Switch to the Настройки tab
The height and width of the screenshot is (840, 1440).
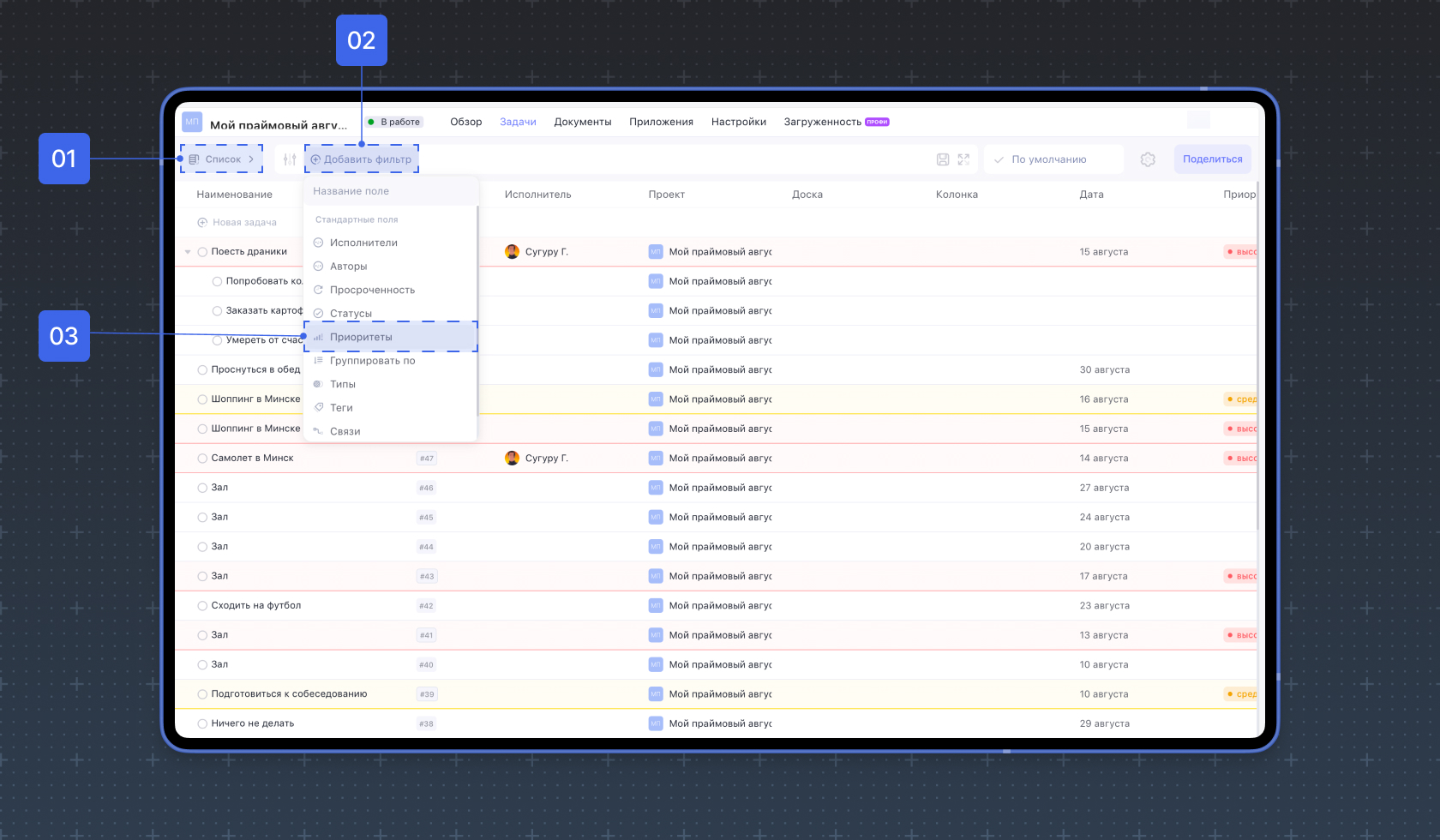(739, 122)
